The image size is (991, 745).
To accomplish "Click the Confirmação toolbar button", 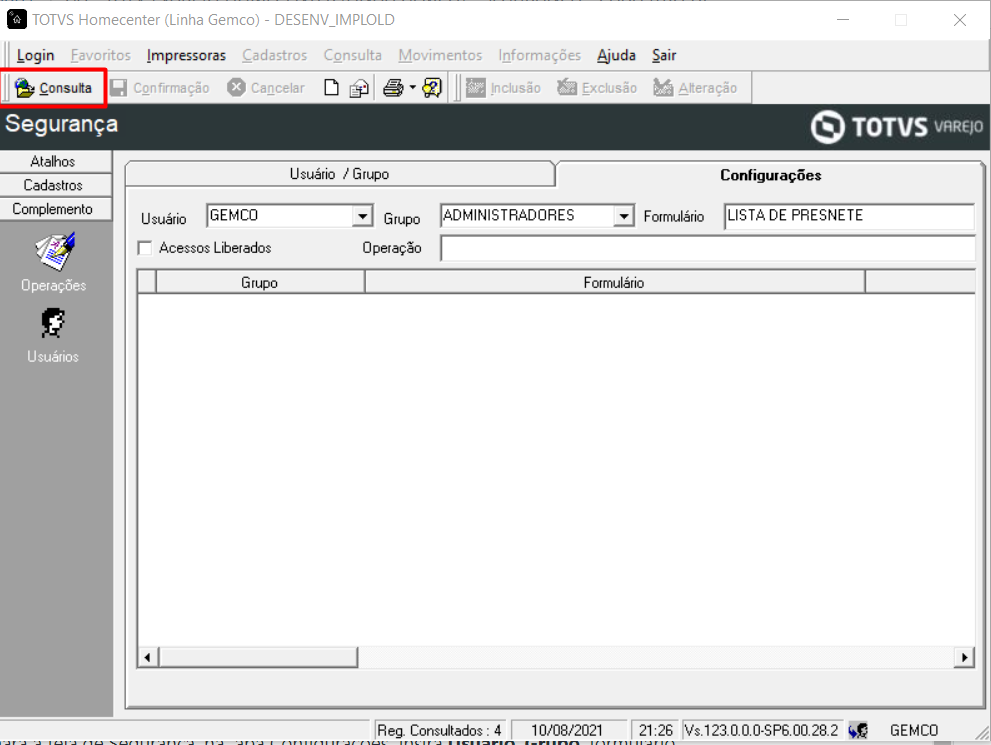I will click(160, 88).
